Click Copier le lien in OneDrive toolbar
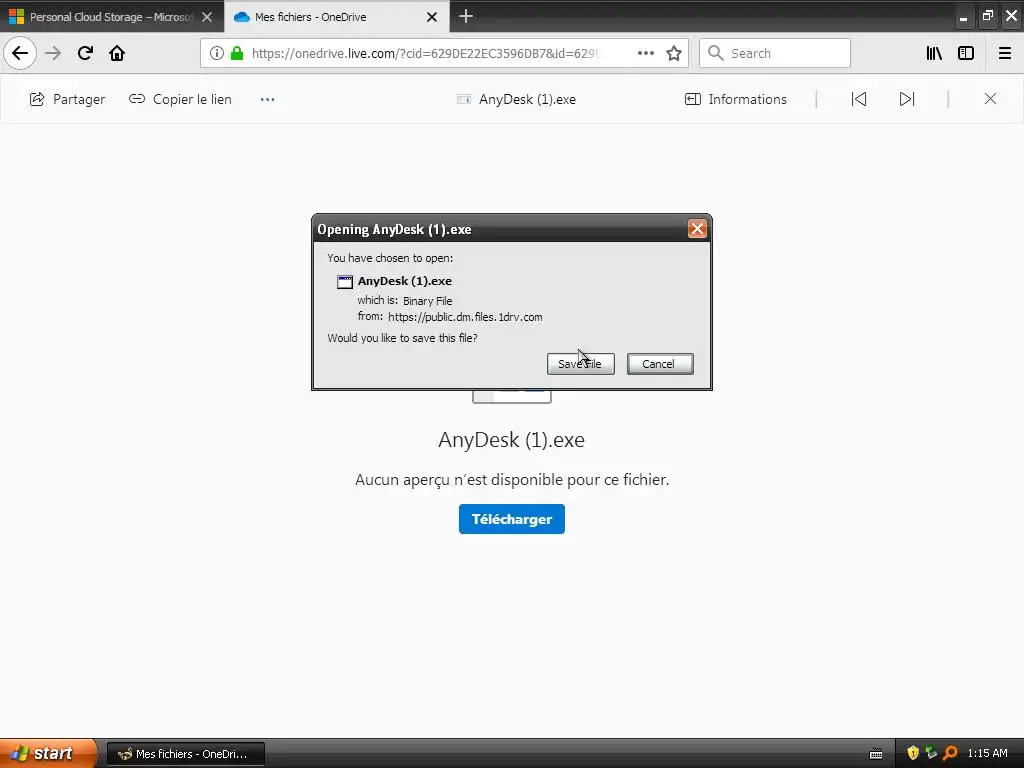1024x768 pixels. click(180, 99)
